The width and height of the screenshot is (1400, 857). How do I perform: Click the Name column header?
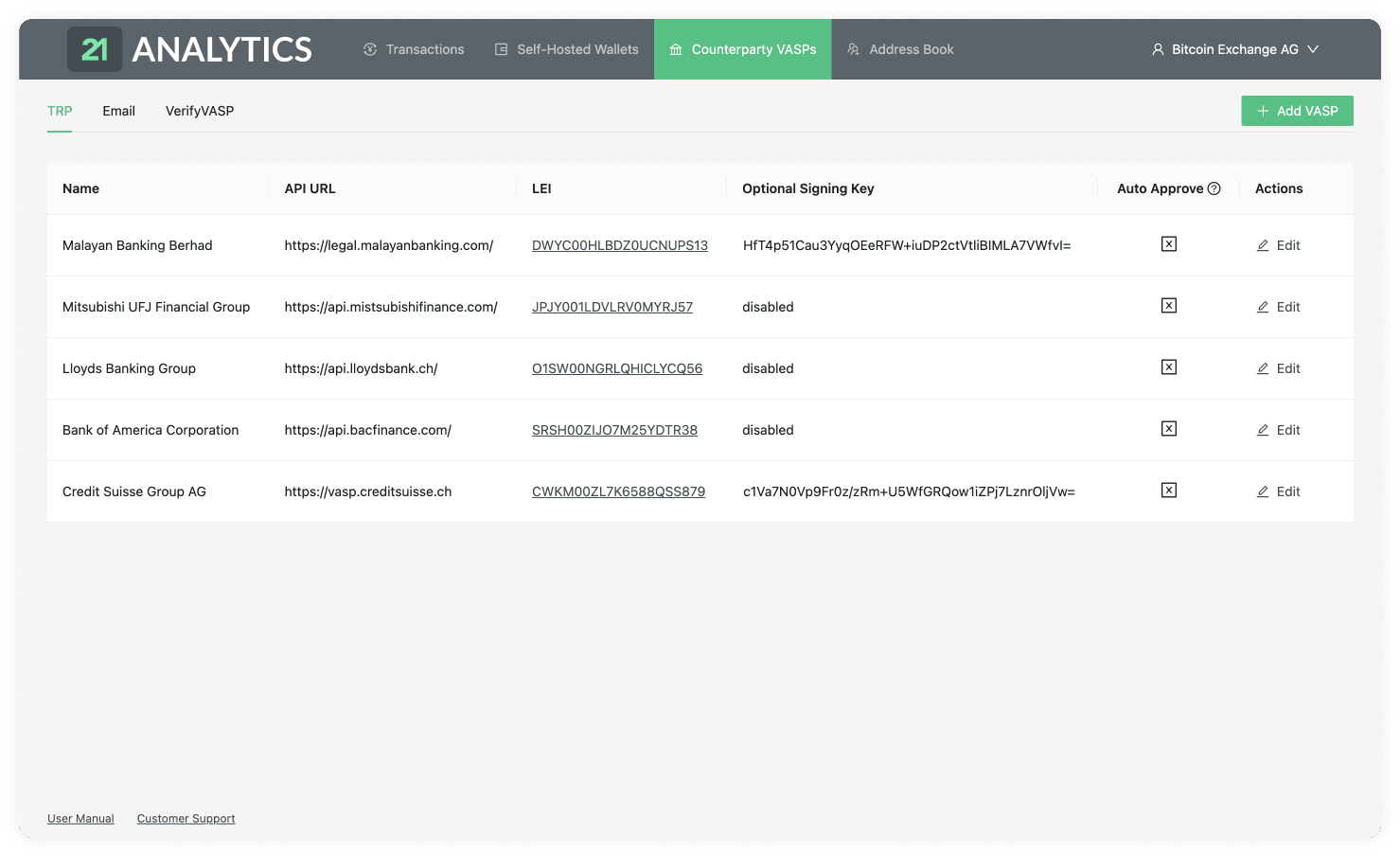(80, 188)
